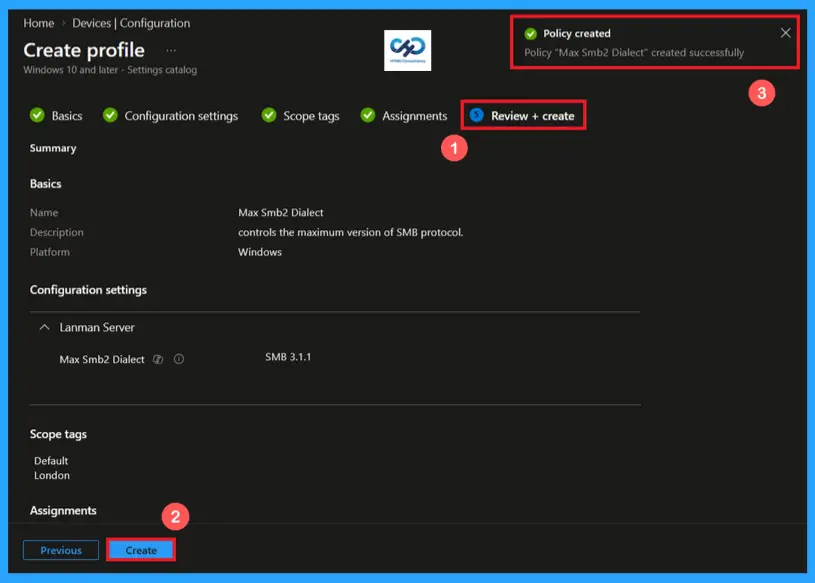
Task: Click the Default scope tag
Action: pos(51,461)
